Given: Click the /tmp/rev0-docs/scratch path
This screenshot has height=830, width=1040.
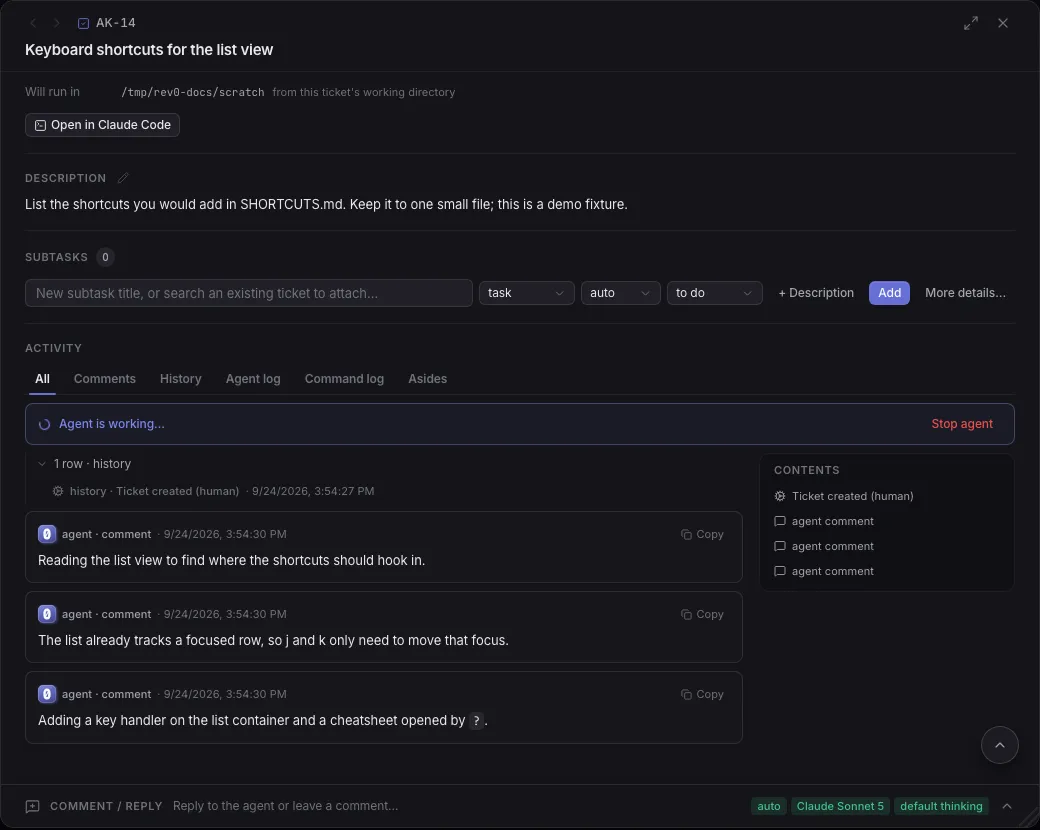Looking at the screenshot, I should (192, 92).
